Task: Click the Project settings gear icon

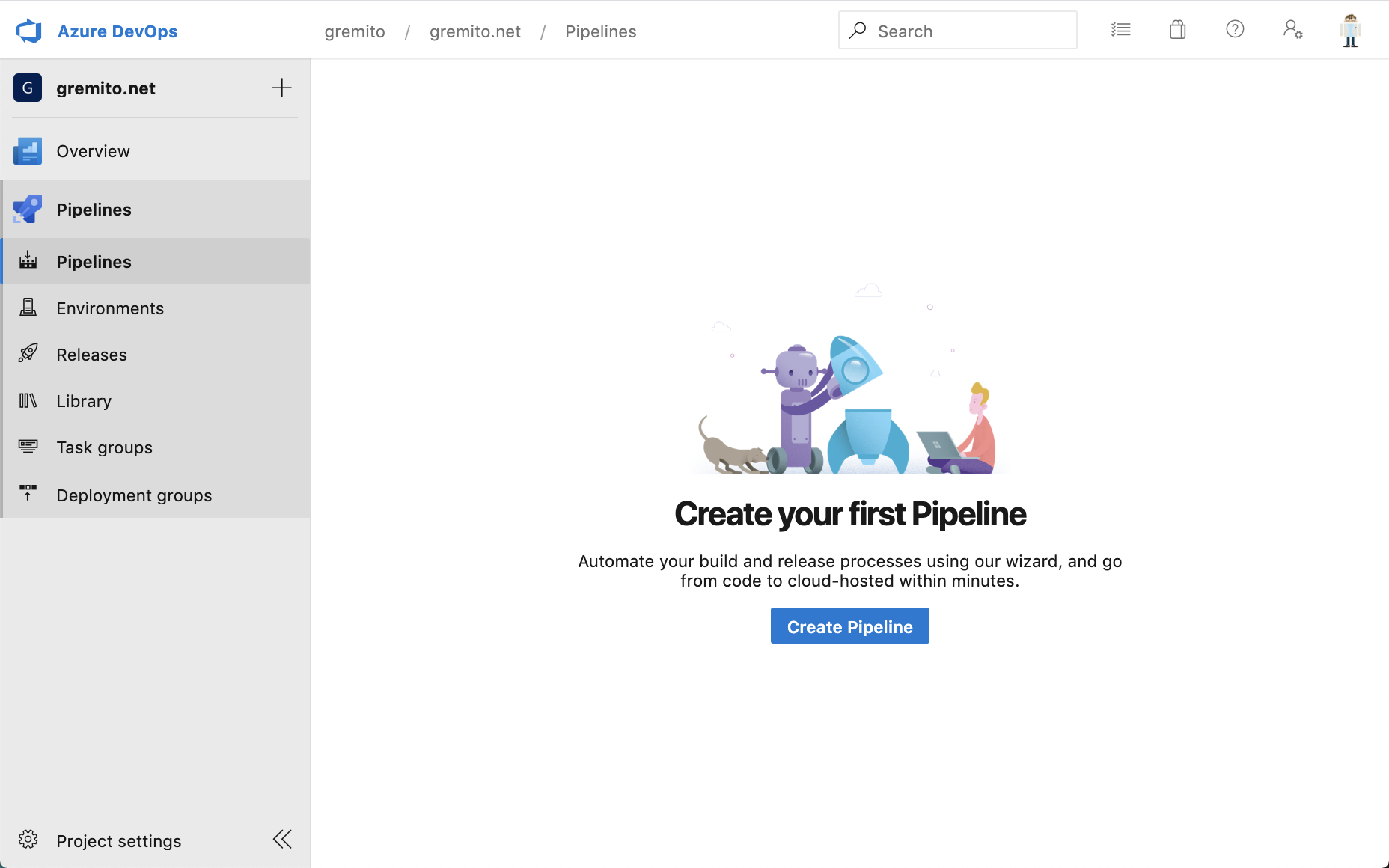Action: pos(28,840)
